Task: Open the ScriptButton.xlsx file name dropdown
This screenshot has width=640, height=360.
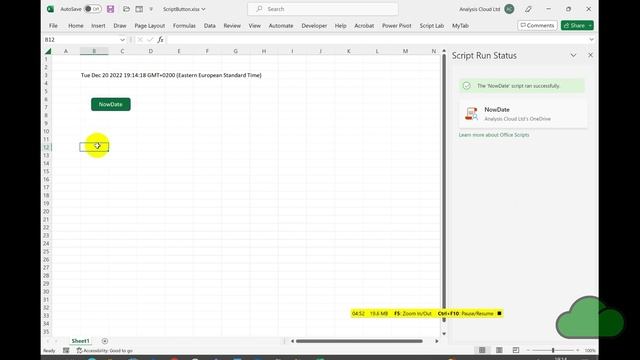Action: click(x=184, y=9)
